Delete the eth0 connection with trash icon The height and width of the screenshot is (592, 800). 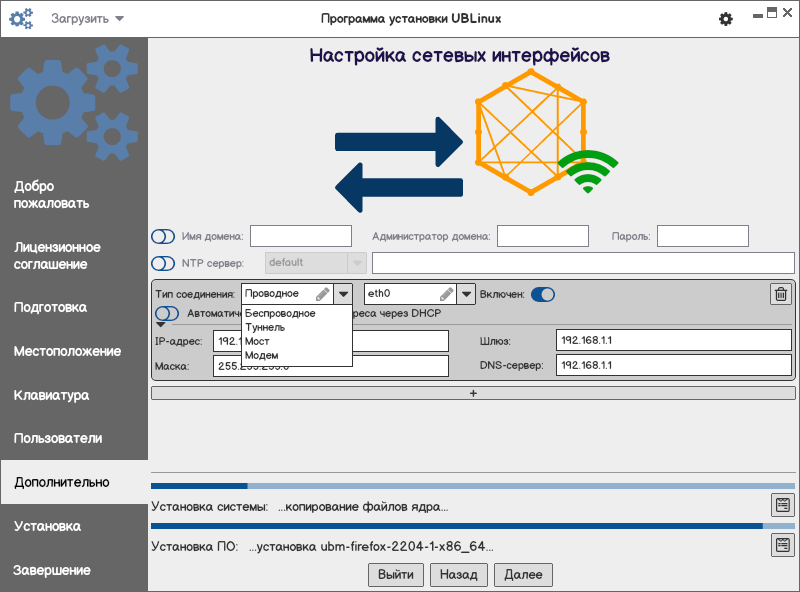[x=781, y=294]
